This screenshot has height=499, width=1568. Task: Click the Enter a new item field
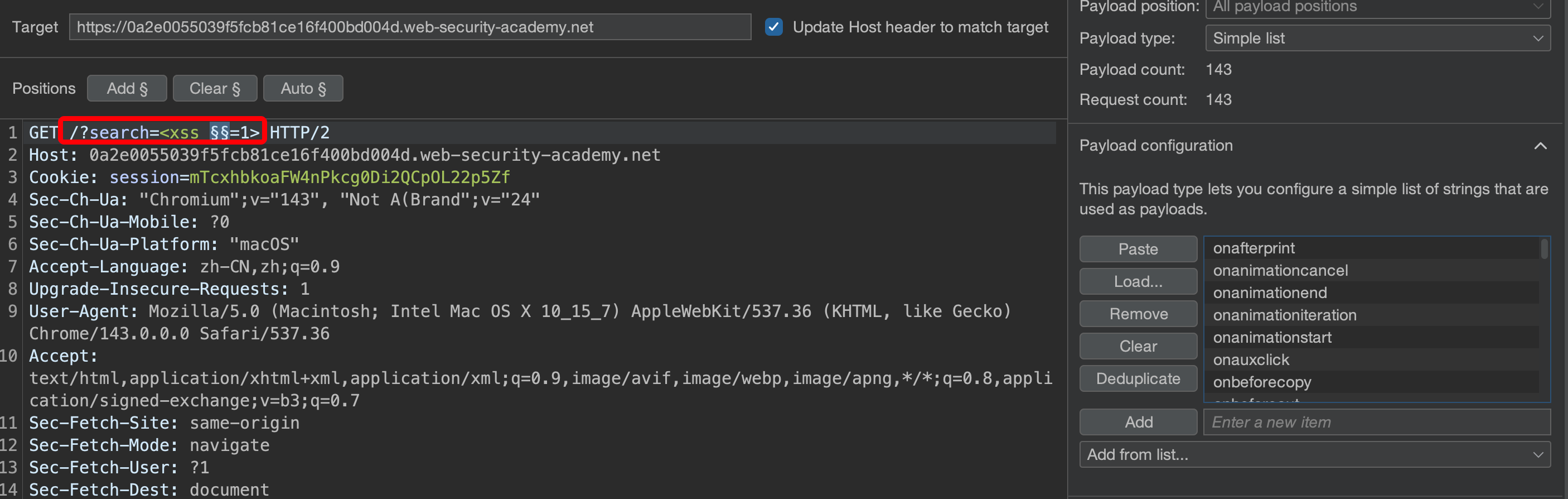[1376, 422]
